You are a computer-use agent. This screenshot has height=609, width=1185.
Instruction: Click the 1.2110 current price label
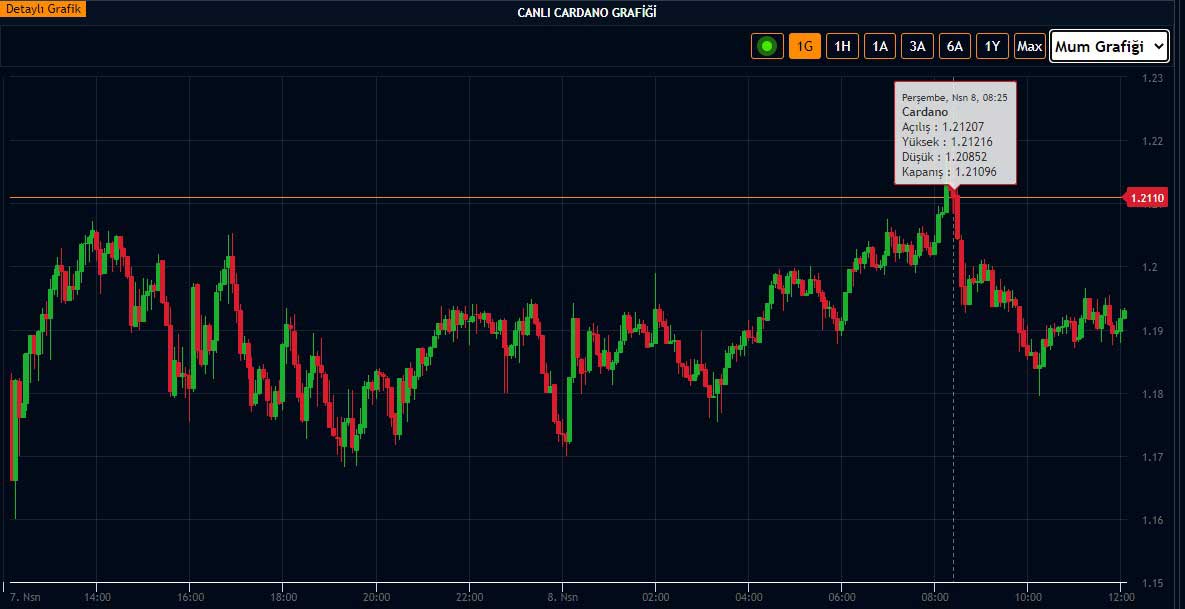[x=1147, y=198]
